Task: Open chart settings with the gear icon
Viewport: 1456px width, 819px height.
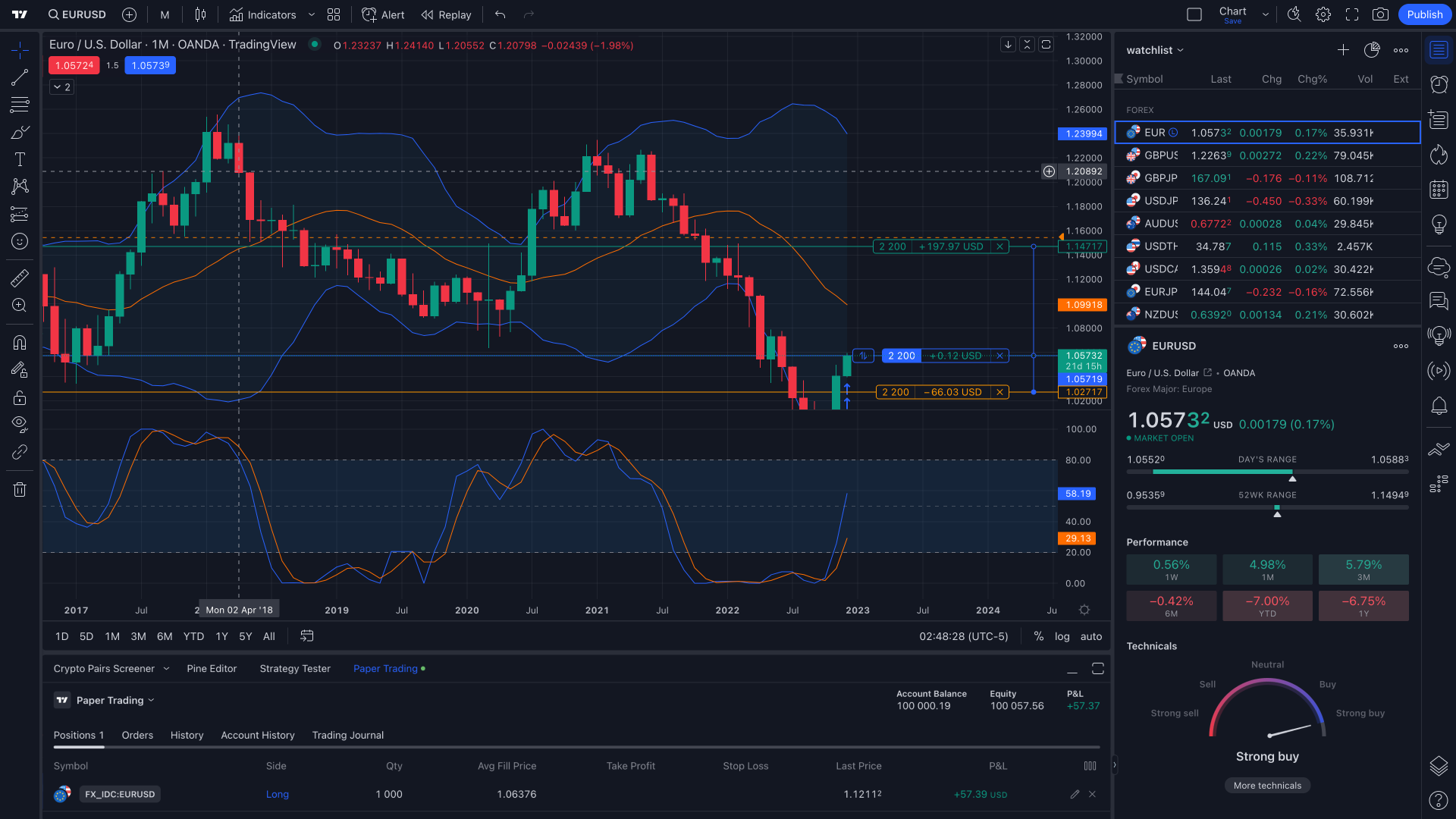Action: (x=1323, y=14)
